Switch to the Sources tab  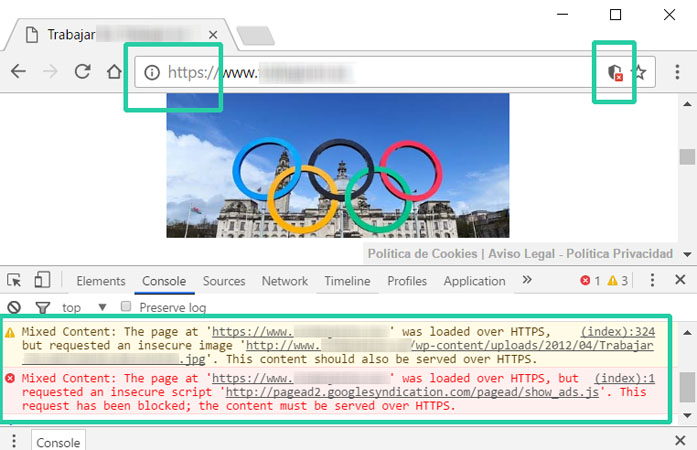pos(224,281)
